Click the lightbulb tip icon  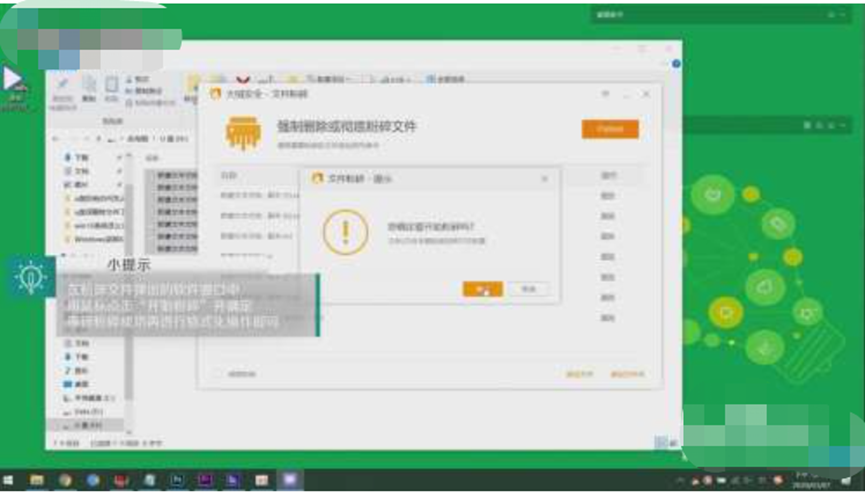(31, 276)
